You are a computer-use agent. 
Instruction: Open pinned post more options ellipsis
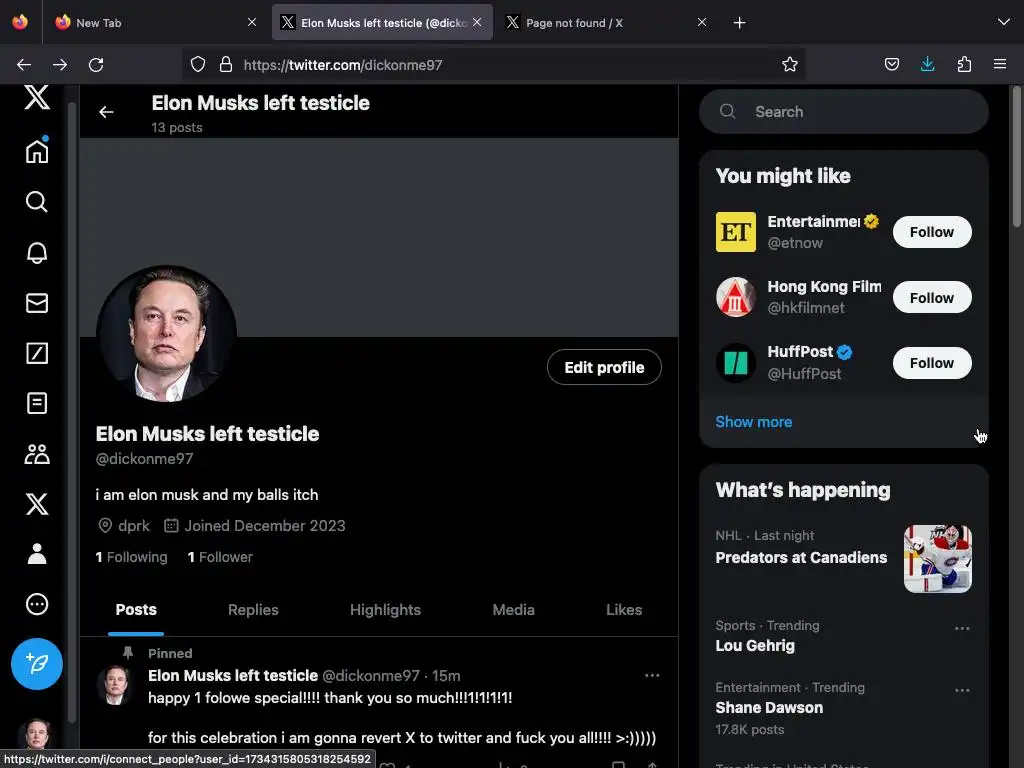pyautogui.click(x=652, y=675)
